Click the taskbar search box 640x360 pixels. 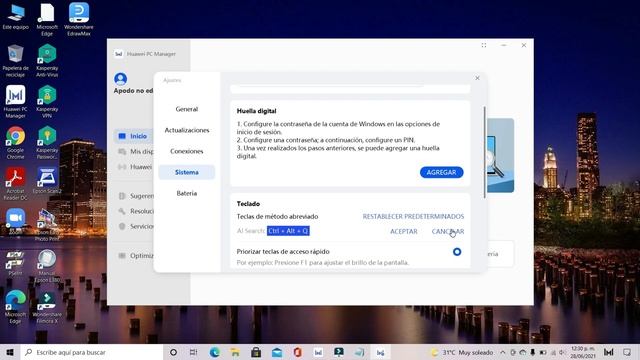pyautogui.click(x=91, y=352)
